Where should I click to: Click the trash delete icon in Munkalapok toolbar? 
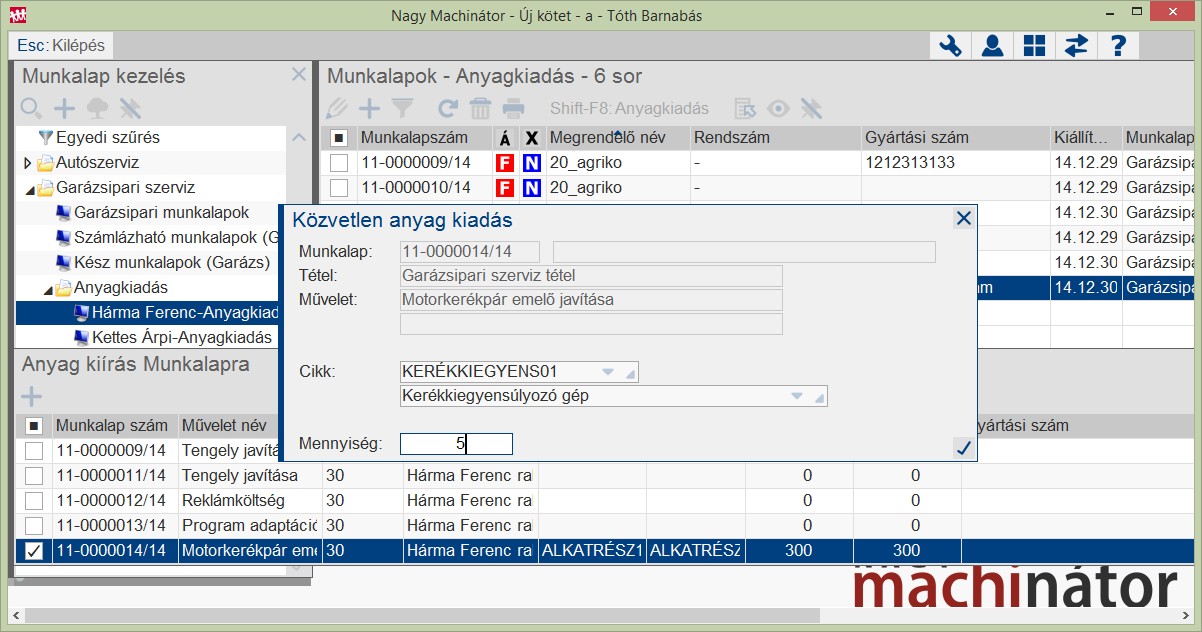pyautogui.click(x=480, y=109)
